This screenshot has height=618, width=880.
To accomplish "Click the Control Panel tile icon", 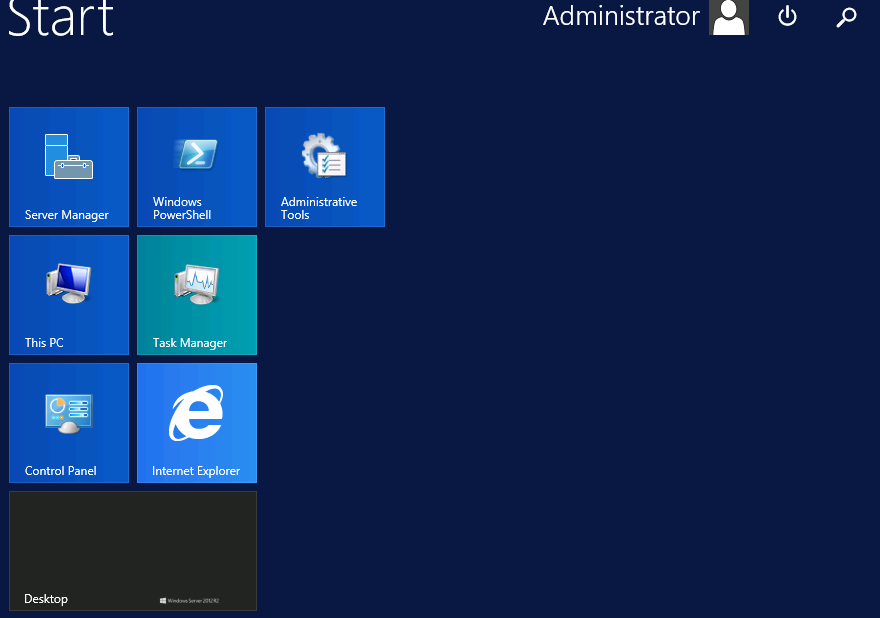I will click(x=69, y=412).
